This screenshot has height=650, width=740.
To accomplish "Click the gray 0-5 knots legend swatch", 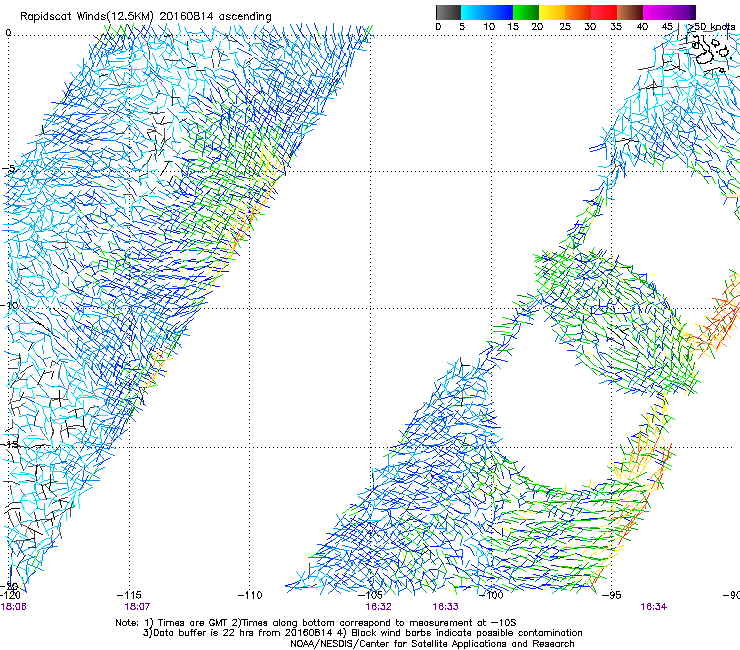I will pos(448,12).
